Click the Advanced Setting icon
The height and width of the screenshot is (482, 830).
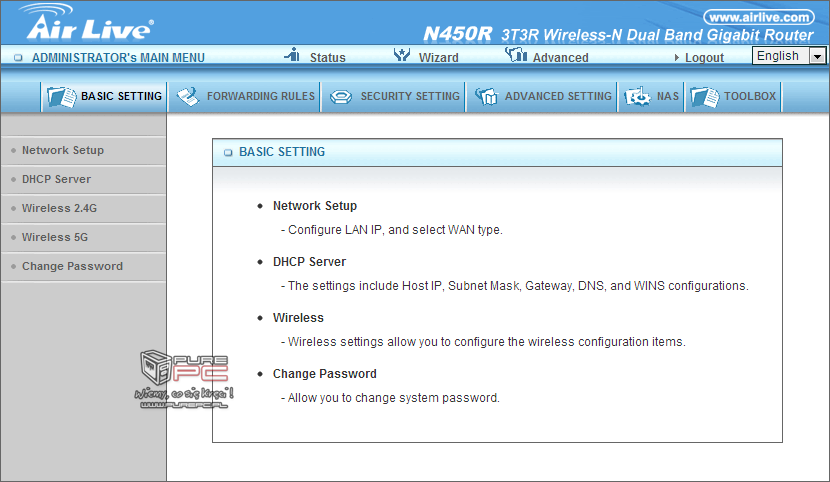[486, 97]
